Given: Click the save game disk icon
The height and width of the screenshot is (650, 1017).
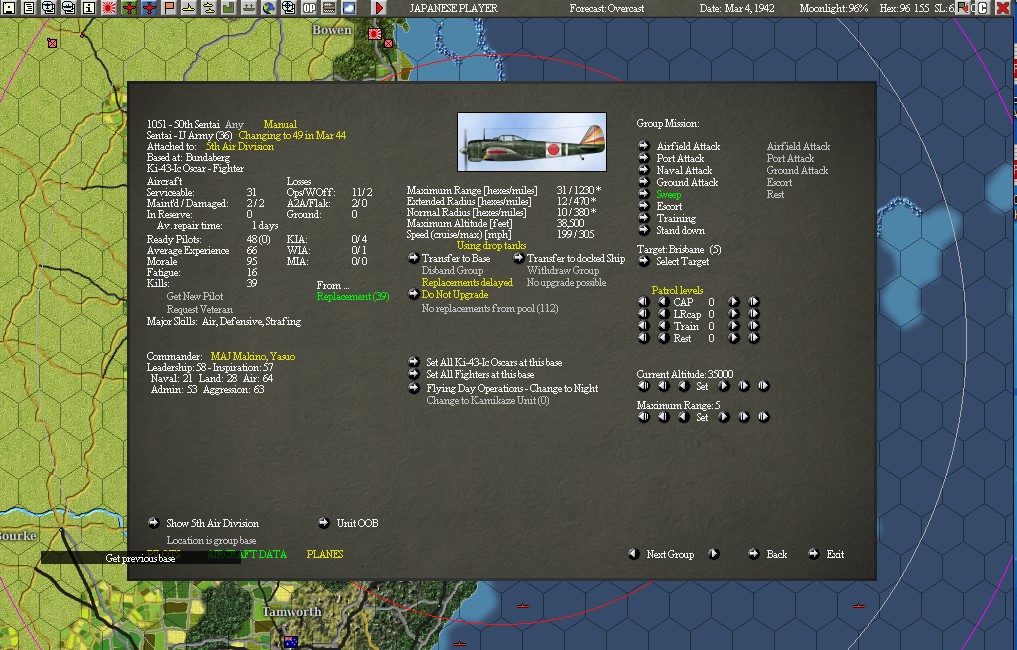Looking at the screenshot, I should pyautogui.click(x=8, y=7).
